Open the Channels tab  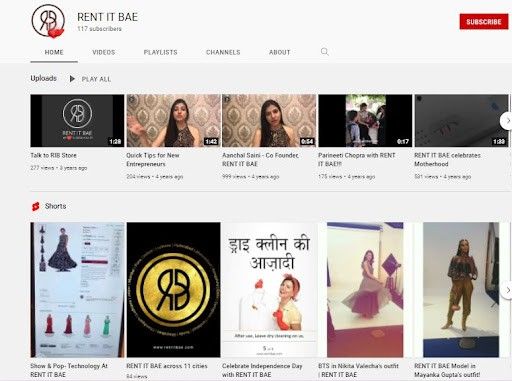pos(223,52)
